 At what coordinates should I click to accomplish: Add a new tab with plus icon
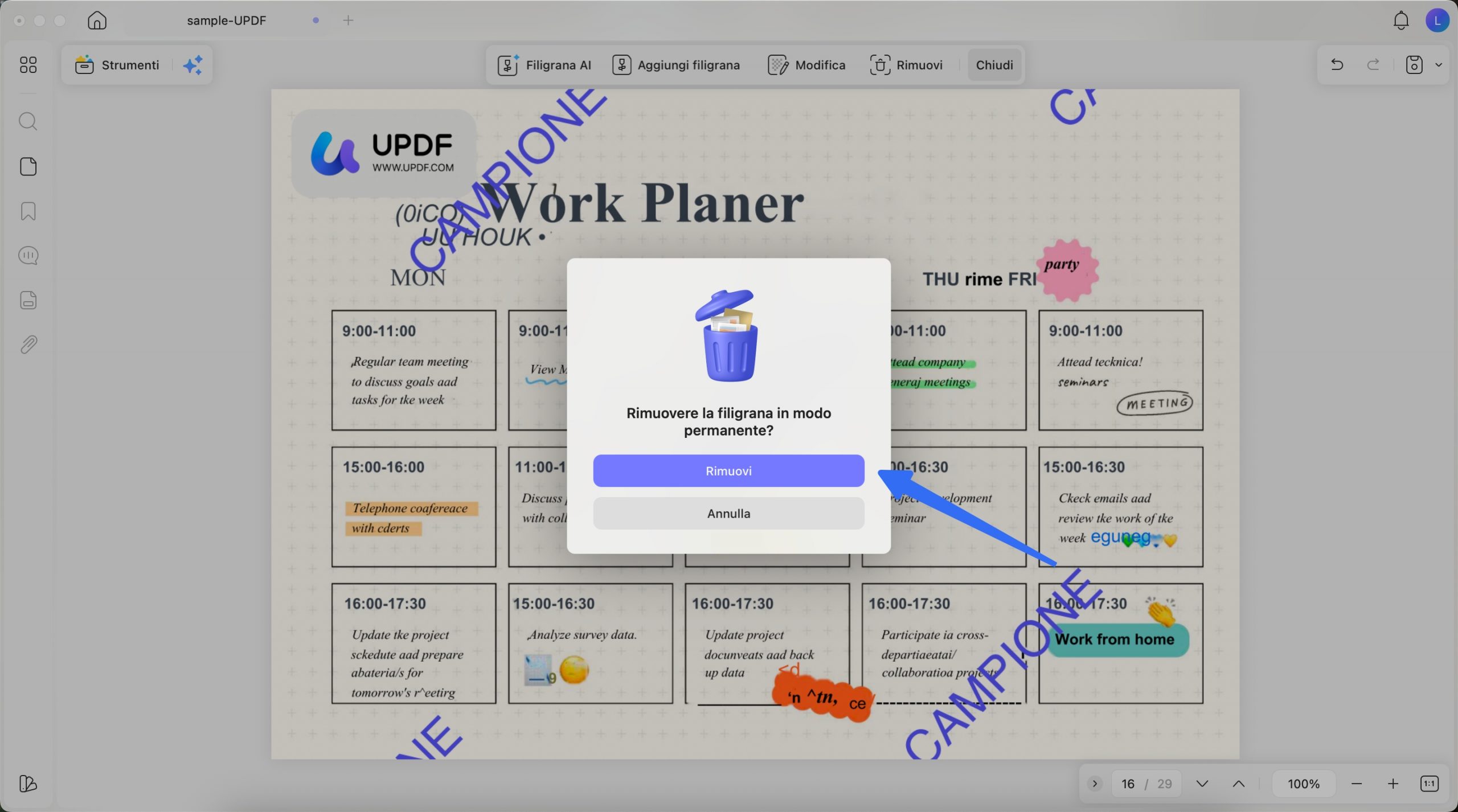pyautogui.click(x=348, y=20)
